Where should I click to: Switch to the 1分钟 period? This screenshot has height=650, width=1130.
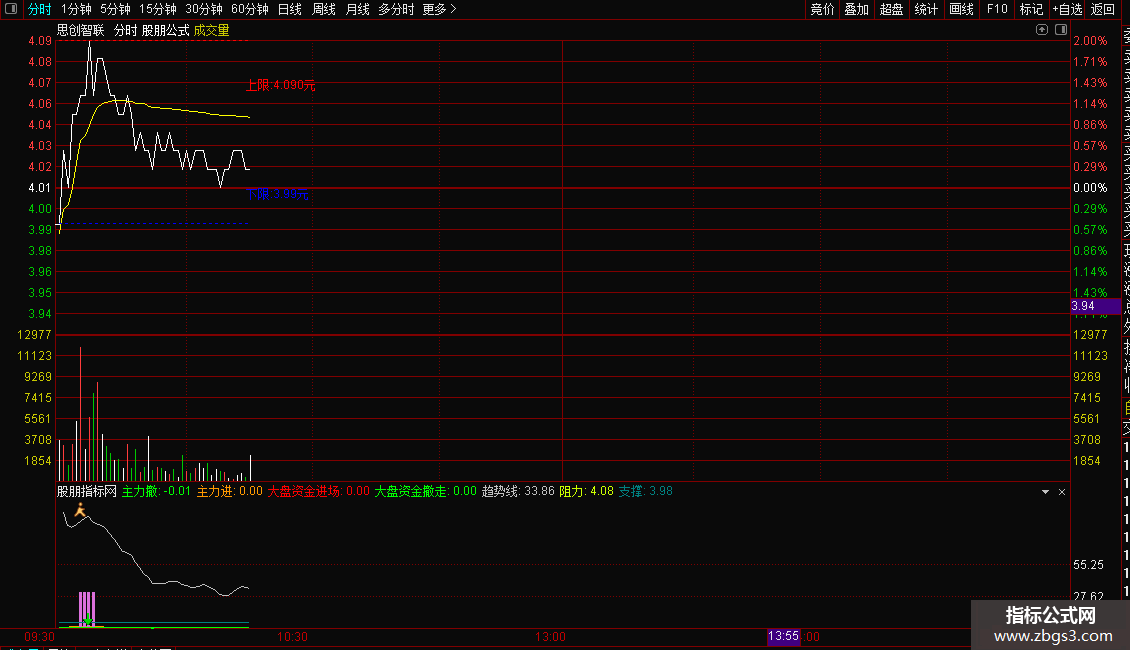click(76, 9)
